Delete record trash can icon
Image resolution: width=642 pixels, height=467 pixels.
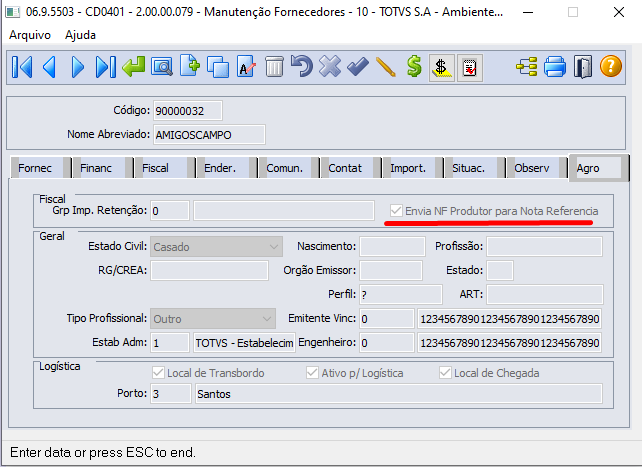click(274, 67)
